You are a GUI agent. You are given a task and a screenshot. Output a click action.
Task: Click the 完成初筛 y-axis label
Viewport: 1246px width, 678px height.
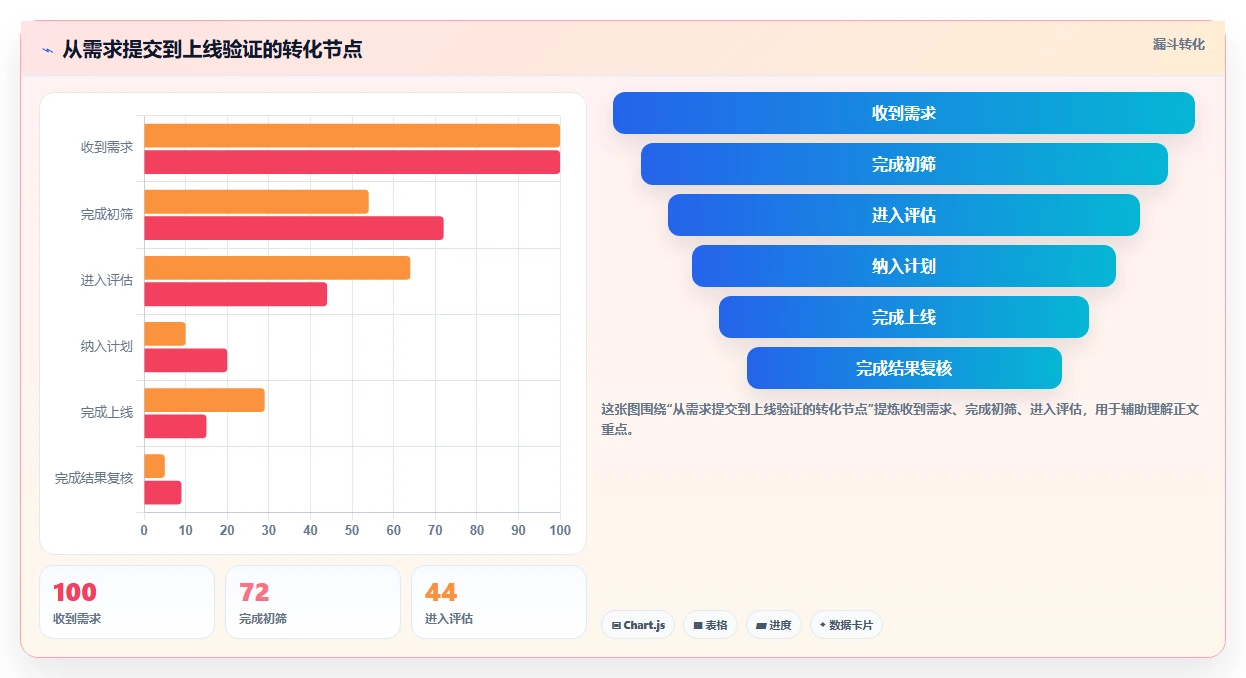[107, 214]
